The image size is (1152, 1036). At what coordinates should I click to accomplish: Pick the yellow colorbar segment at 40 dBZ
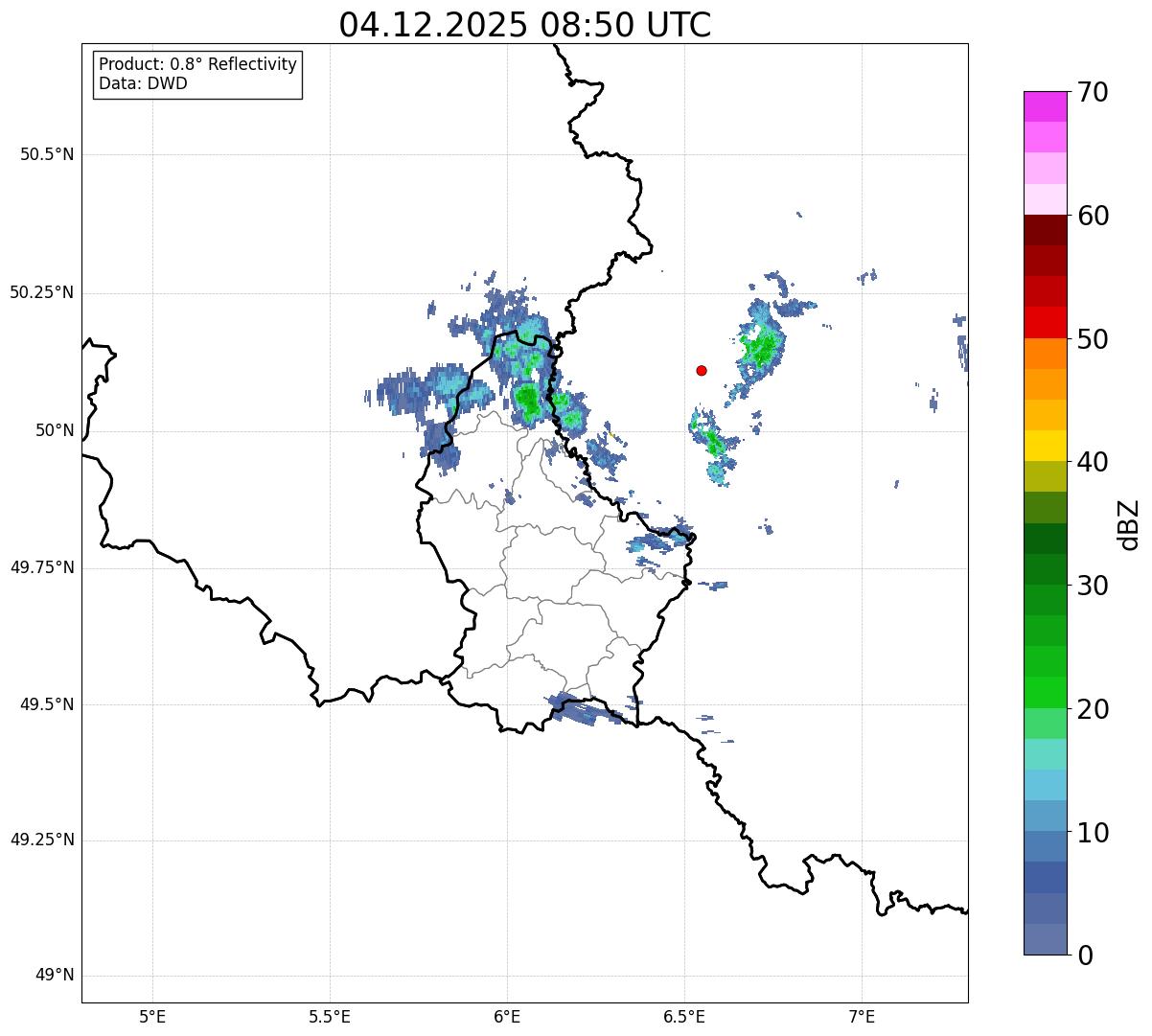point(1046,446)
